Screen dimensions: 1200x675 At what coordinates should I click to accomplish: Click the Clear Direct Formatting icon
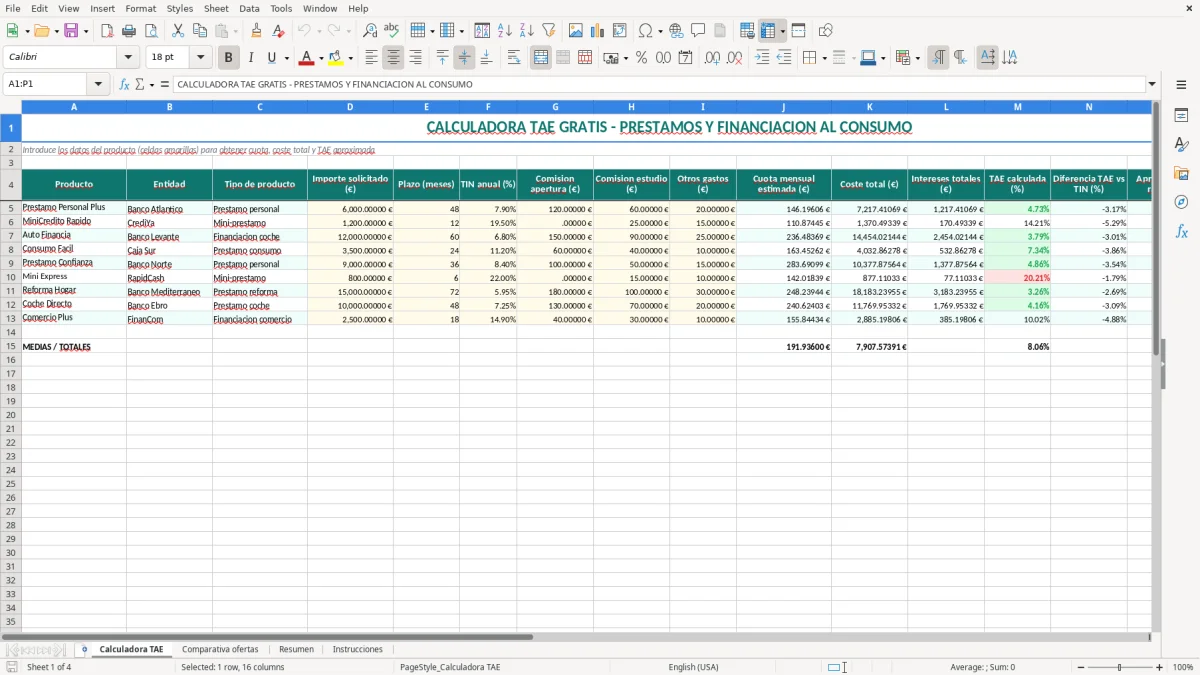tap(277, 31)
